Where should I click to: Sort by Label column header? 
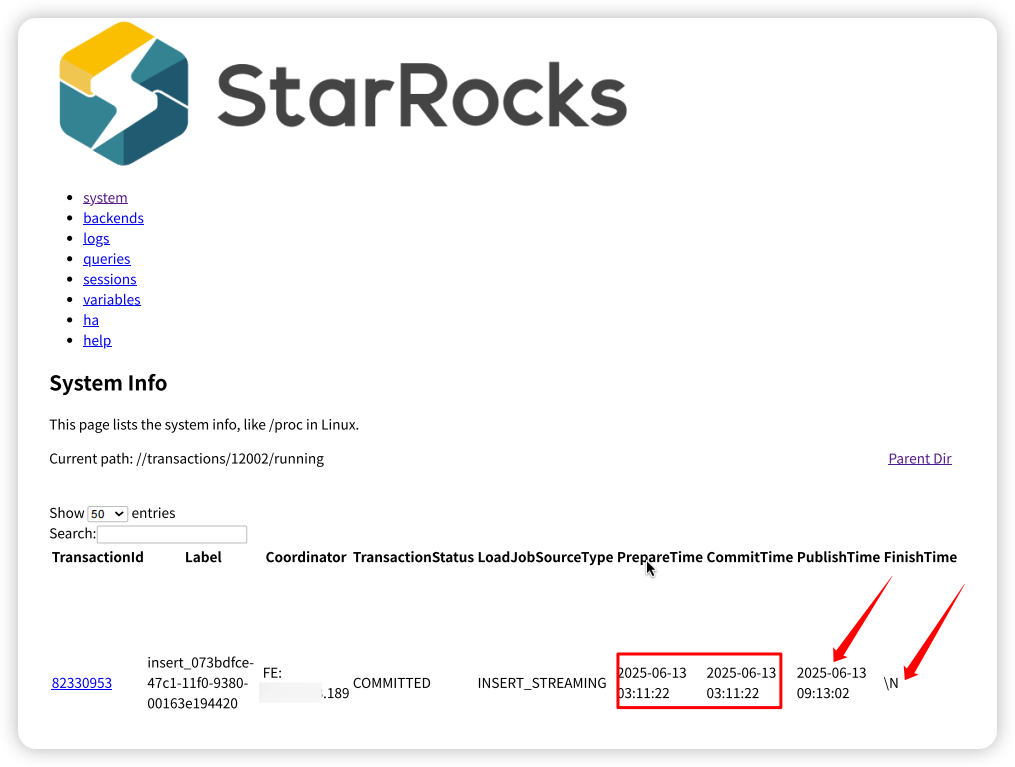(203, 557)
